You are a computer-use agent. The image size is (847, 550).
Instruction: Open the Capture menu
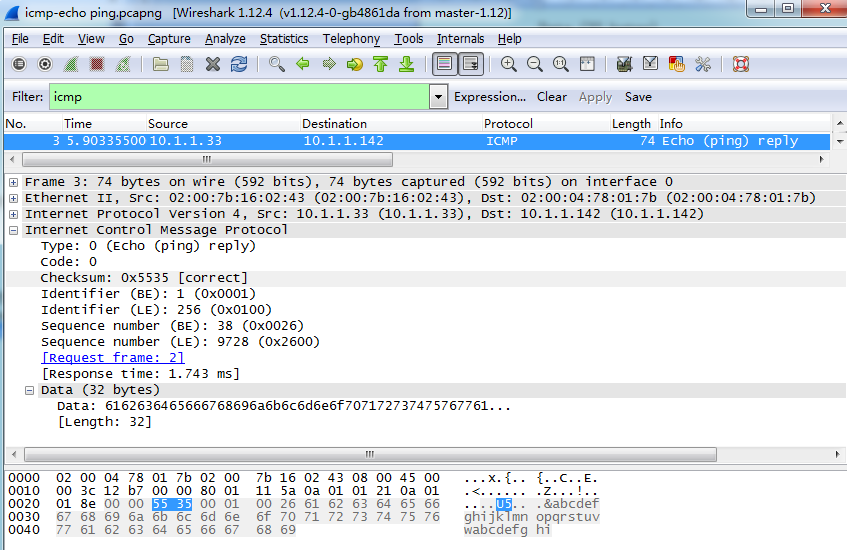169,39
